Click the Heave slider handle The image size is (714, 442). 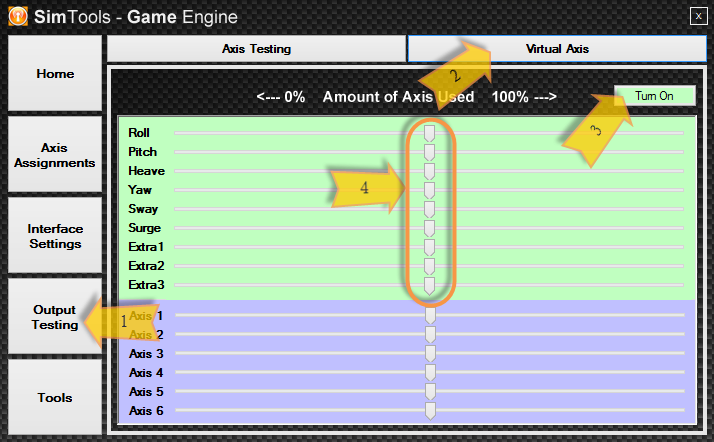[429, 172]
